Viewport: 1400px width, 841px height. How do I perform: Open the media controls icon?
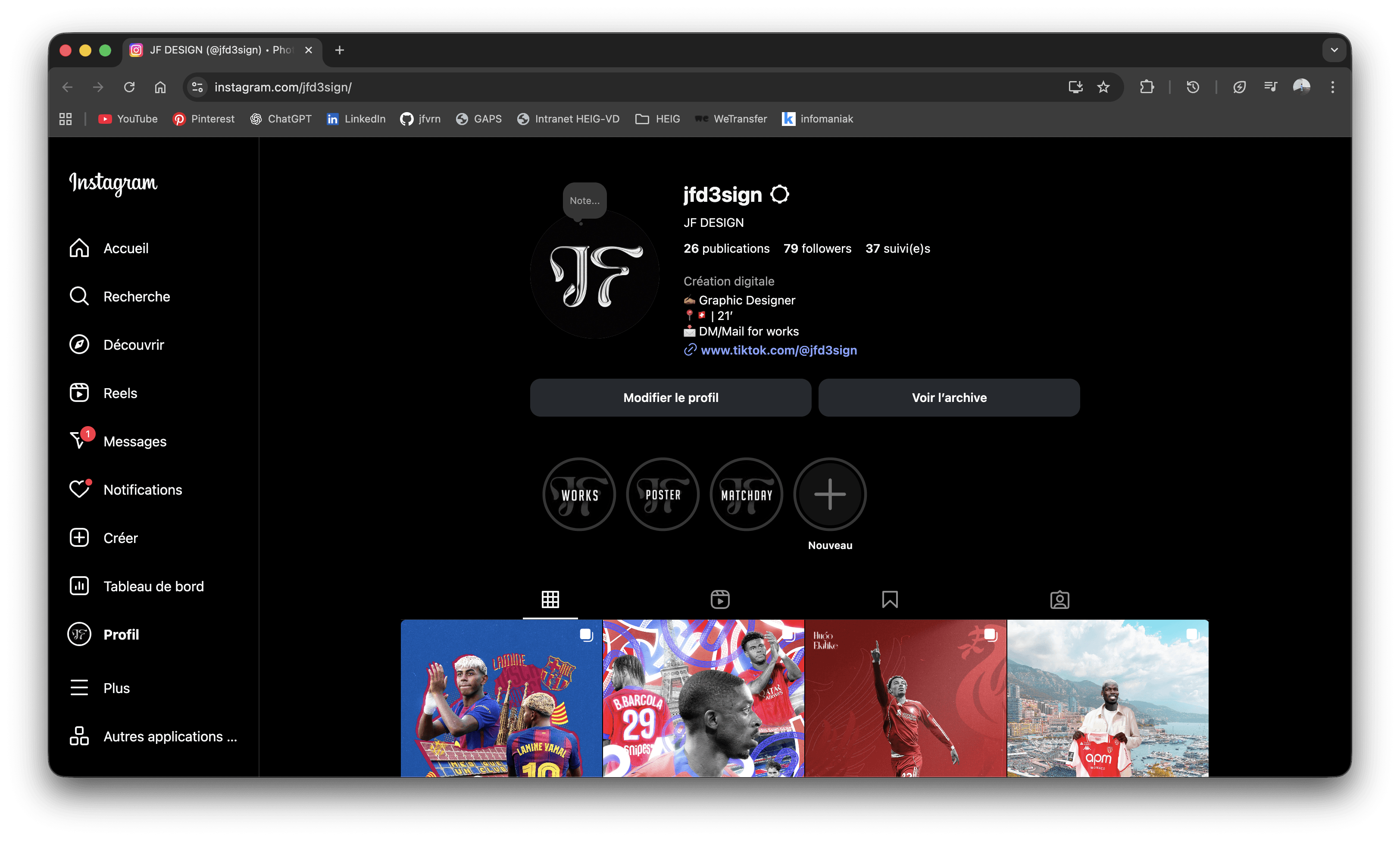coord(1270,87)
